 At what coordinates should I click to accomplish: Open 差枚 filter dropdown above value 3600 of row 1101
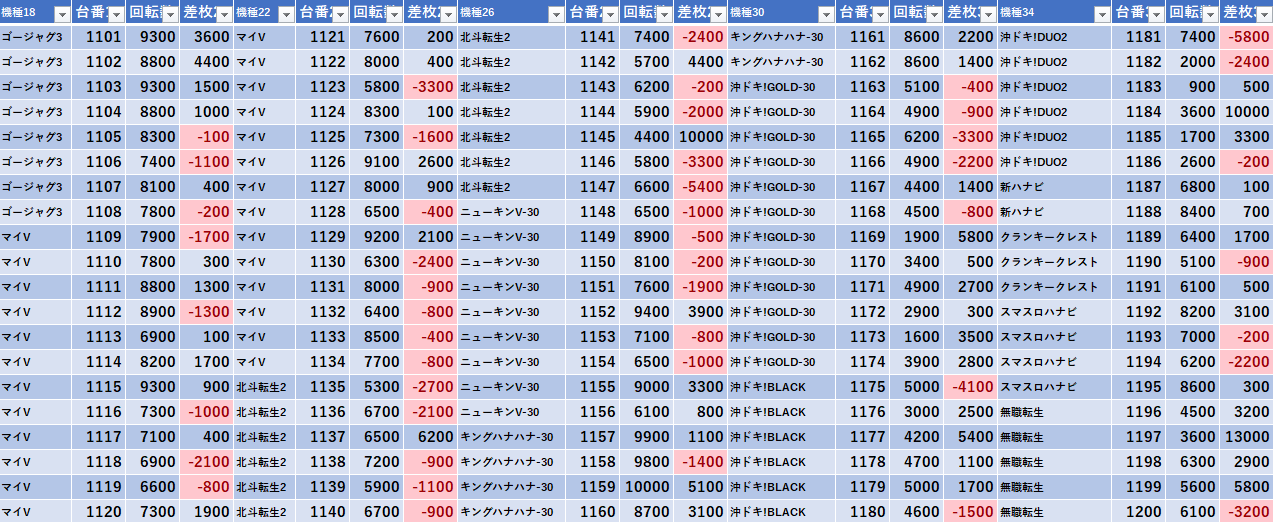tap(224, 14)
